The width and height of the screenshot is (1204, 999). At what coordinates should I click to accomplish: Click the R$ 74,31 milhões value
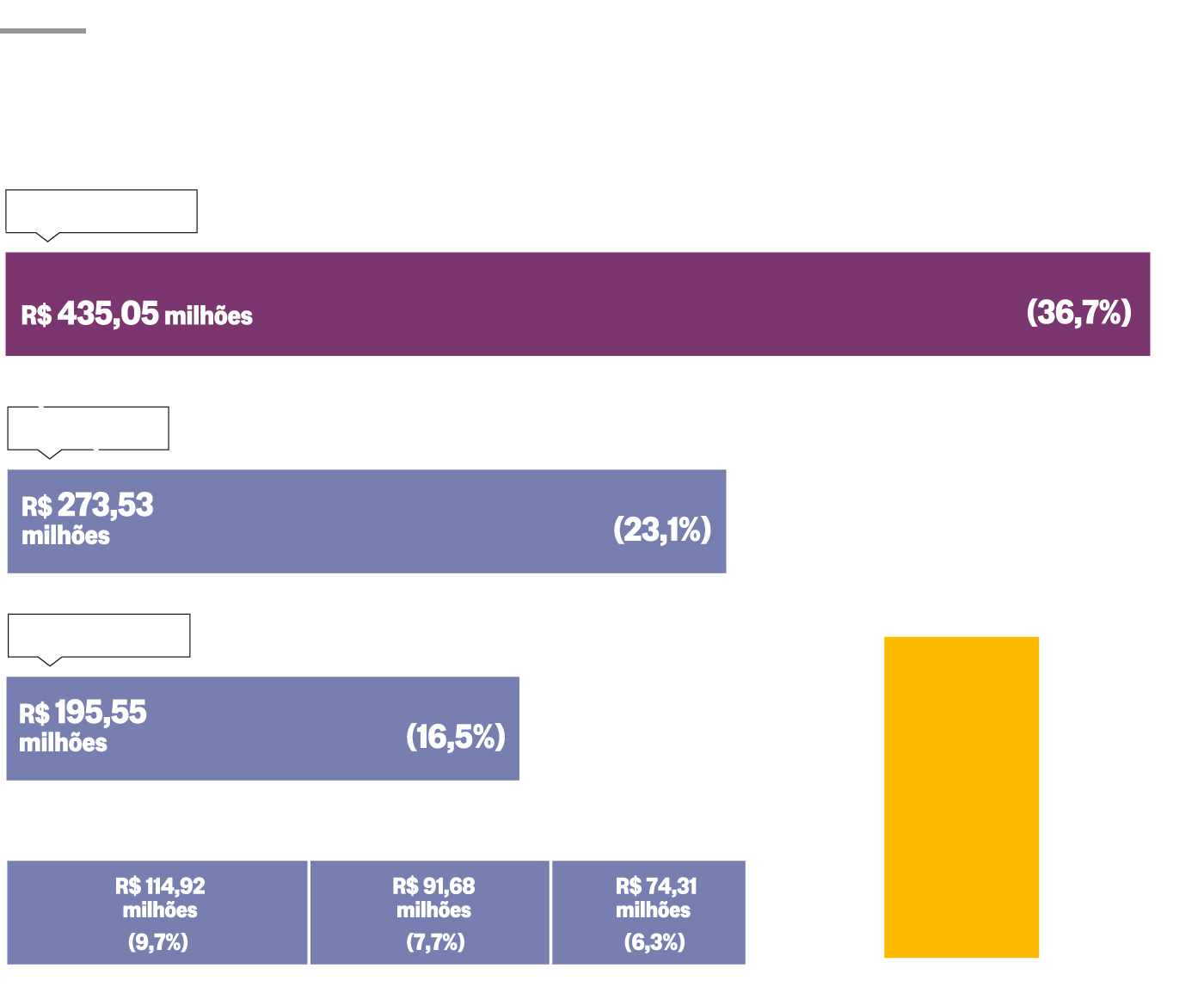655,898
